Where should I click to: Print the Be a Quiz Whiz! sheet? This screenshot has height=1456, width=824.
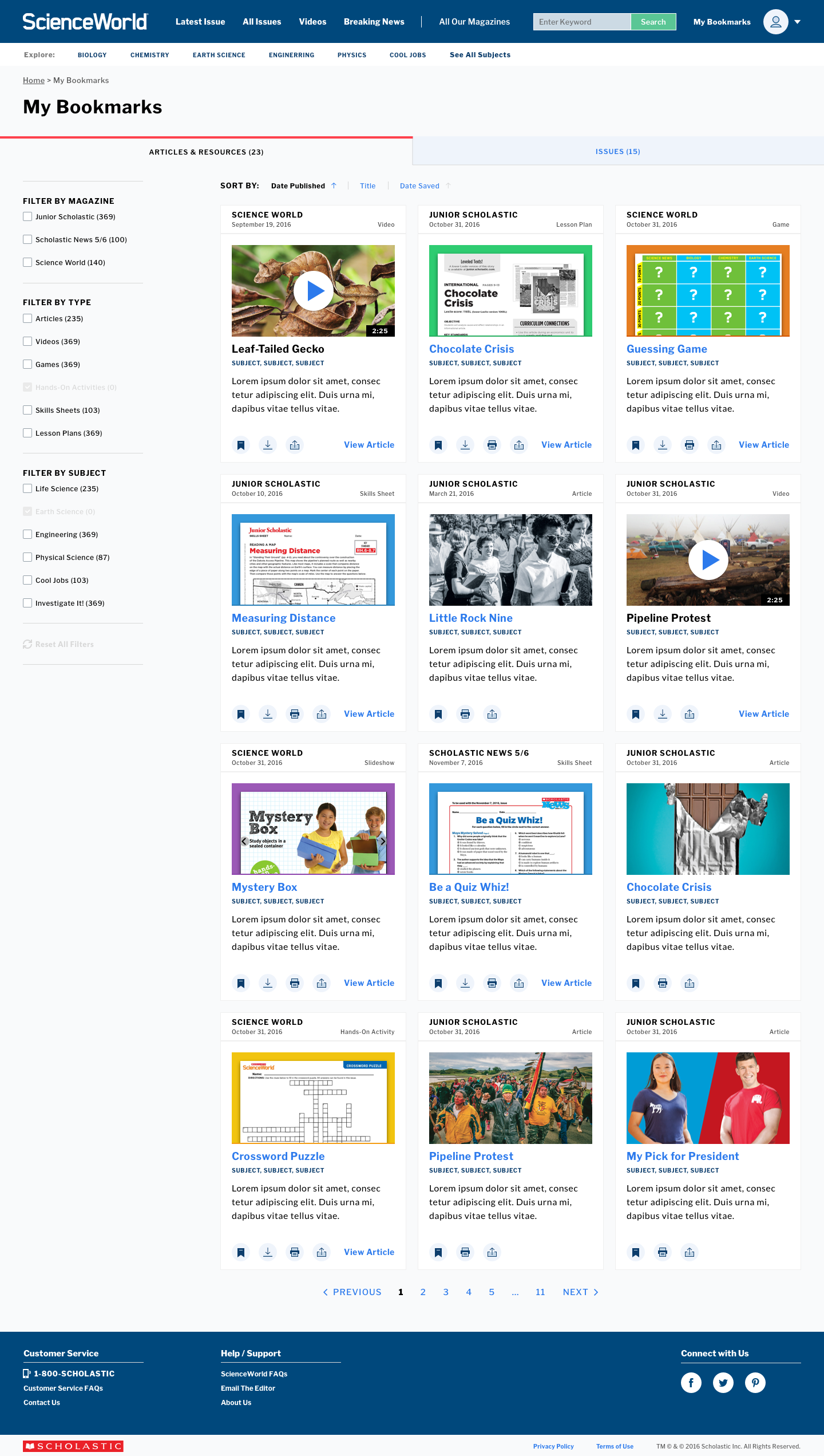tap(492, 983)
